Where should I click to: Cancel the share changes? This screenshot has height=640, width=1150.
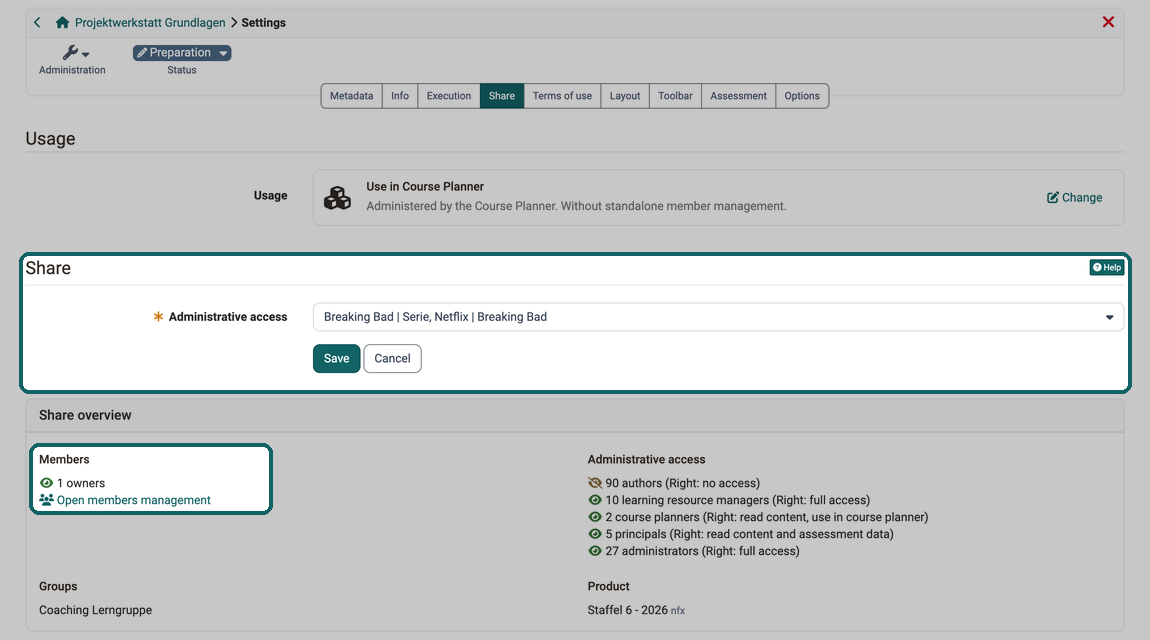click(392, 358)
